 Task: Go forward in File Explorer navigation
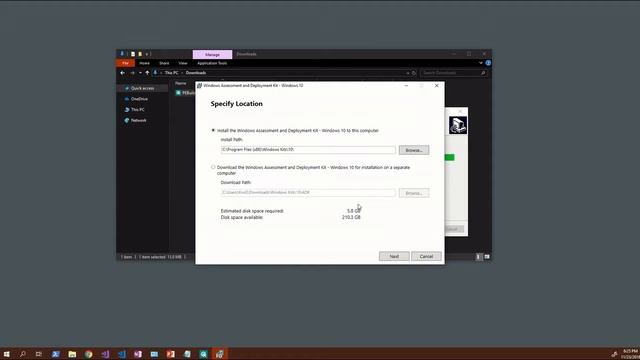132,73
